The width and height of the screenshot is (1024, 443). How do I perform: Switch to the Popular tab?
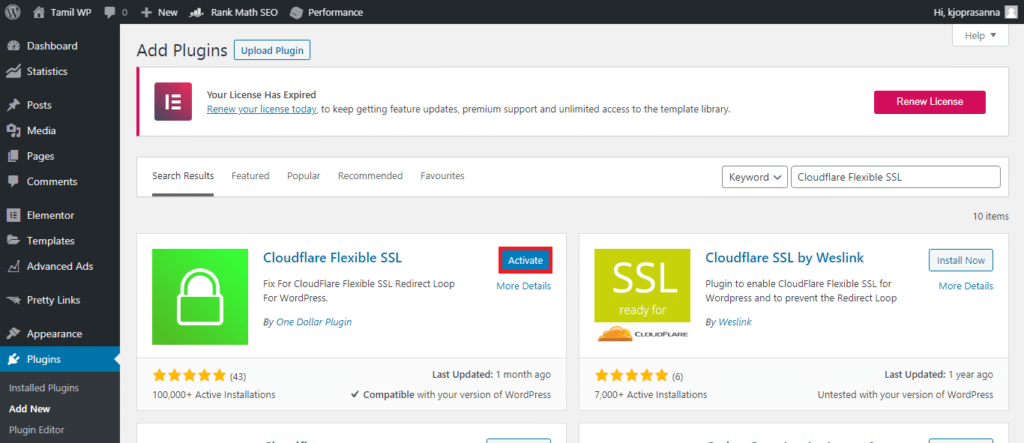pyautogui.click(x=304, y=176)
